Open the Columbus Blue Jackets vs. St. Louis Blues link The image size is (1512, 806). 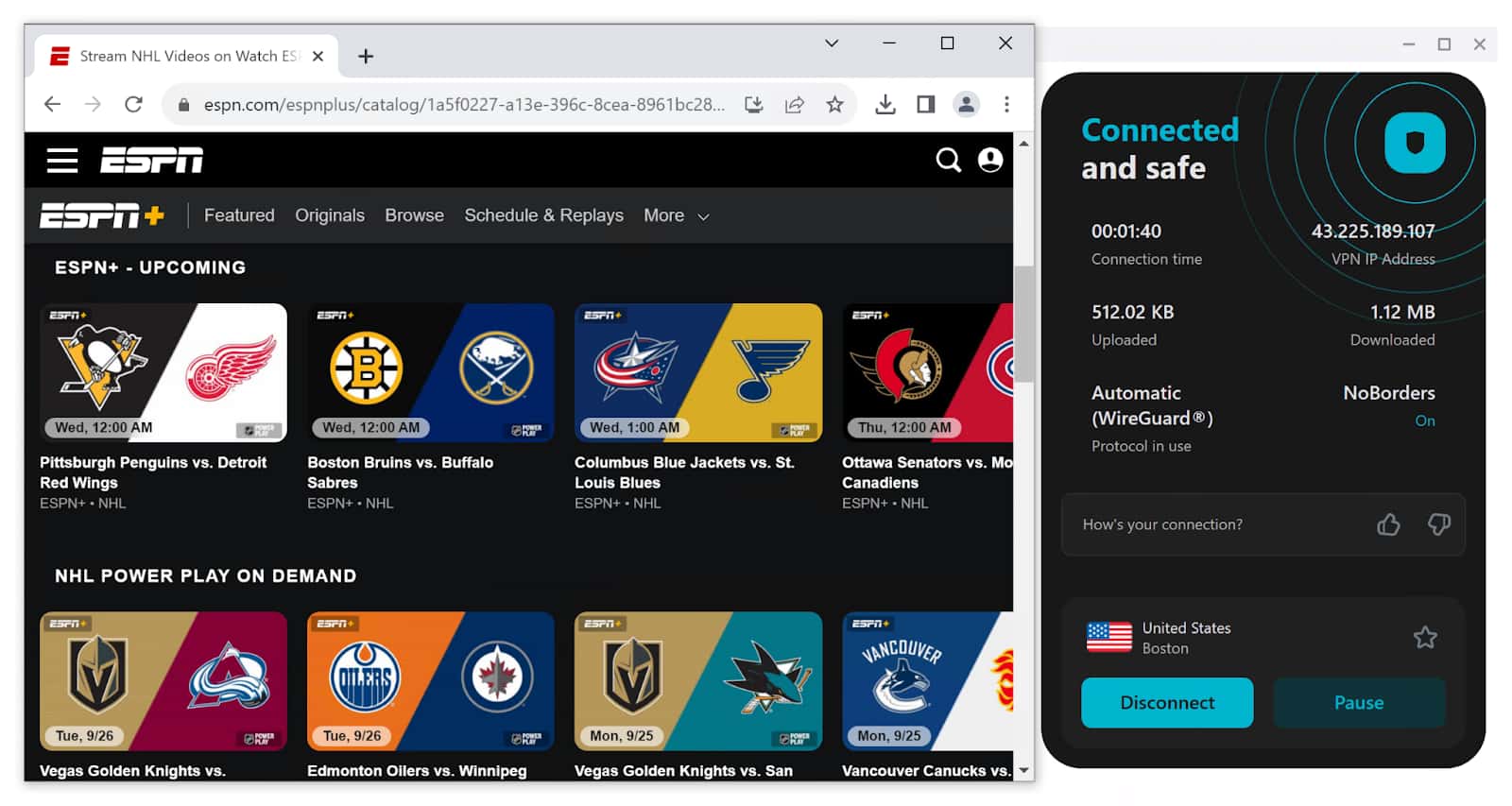pos(684,472)
